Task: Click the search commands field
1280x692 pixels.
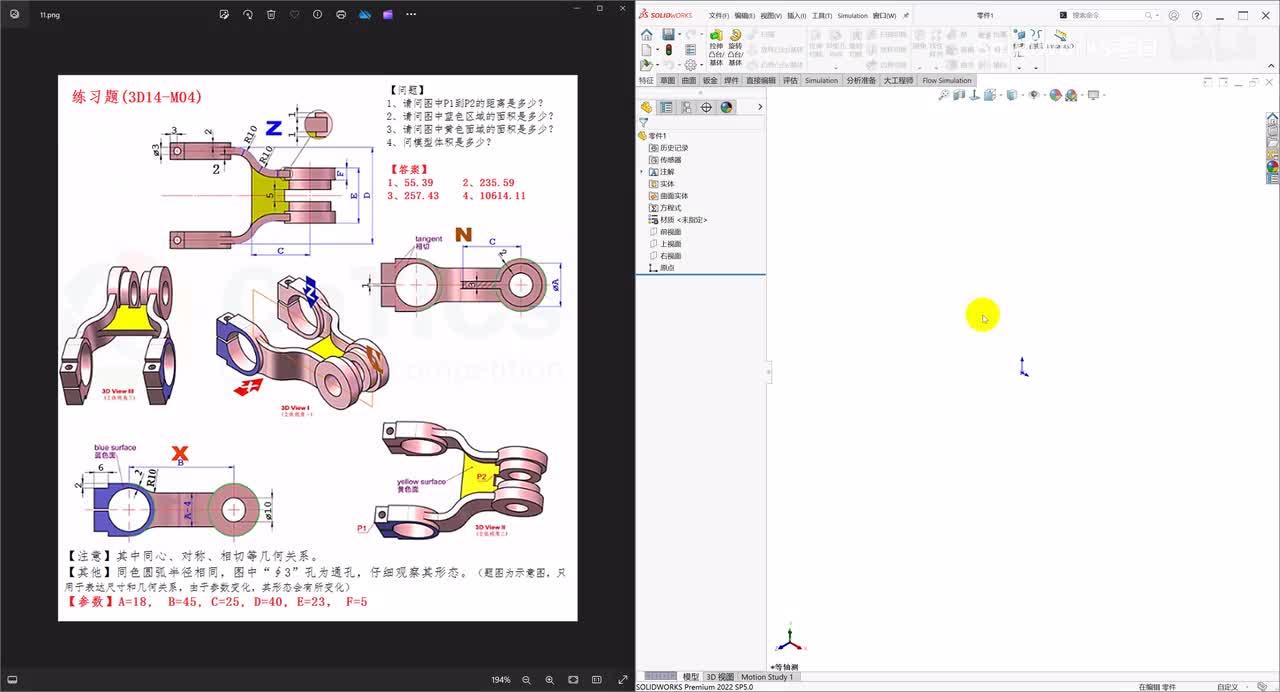Action: (x=1110, y=15)
